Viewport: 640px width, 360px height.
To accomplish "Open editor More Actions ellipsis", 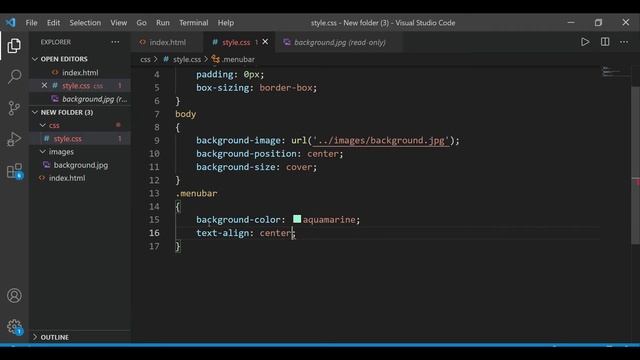I will (624, 42).
